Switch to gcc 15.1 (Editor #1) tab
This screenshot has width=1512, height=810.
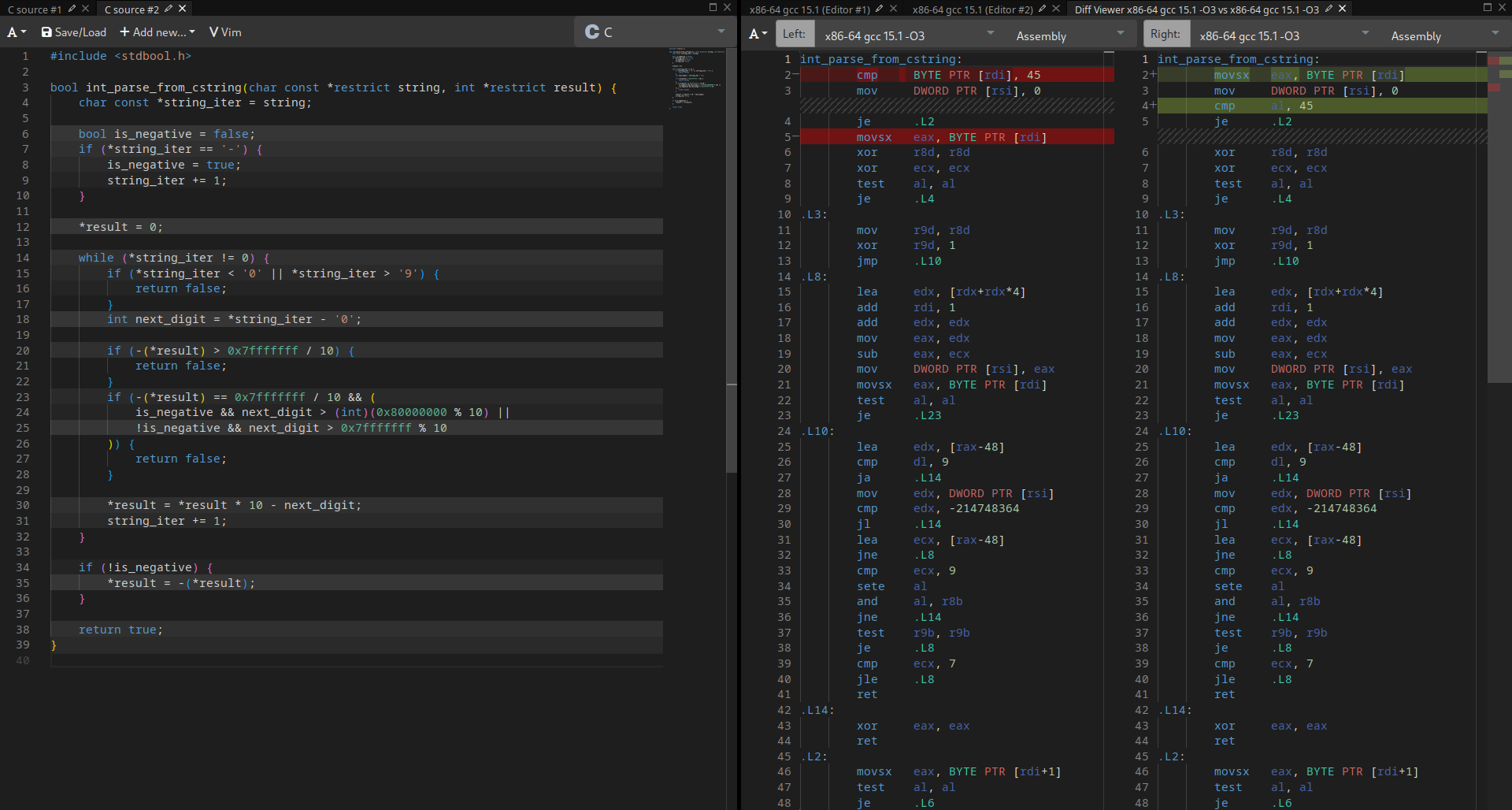point(809,9)
